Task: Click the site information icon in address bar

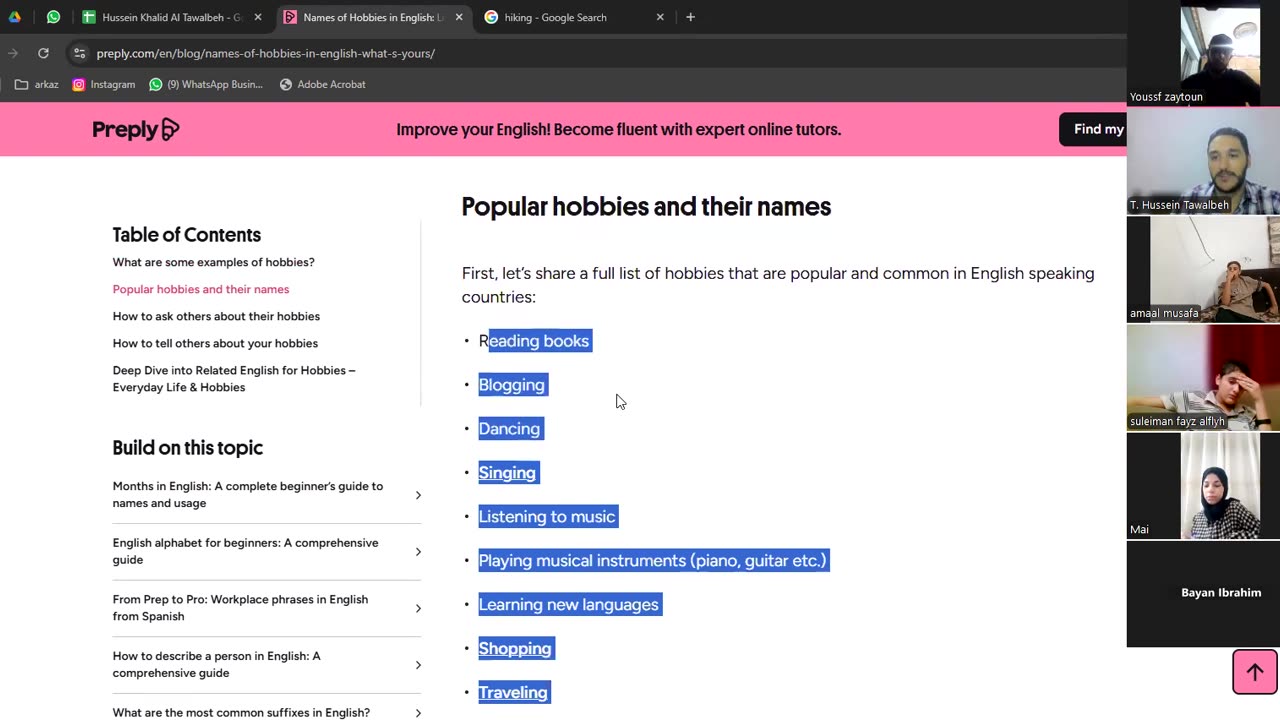Action: coord(79,53)
